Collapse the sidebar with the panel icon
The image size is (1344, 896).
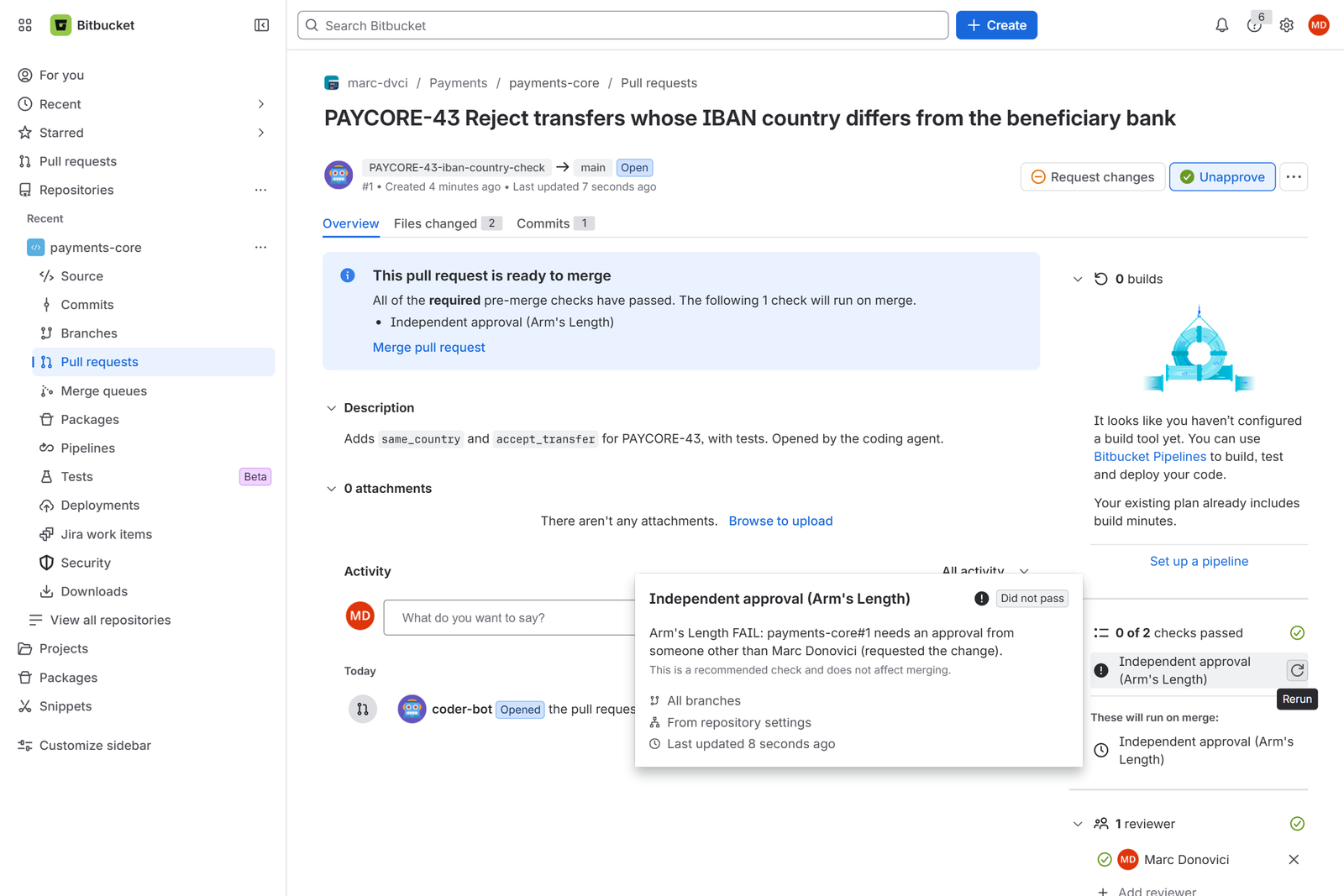(261, 25)
